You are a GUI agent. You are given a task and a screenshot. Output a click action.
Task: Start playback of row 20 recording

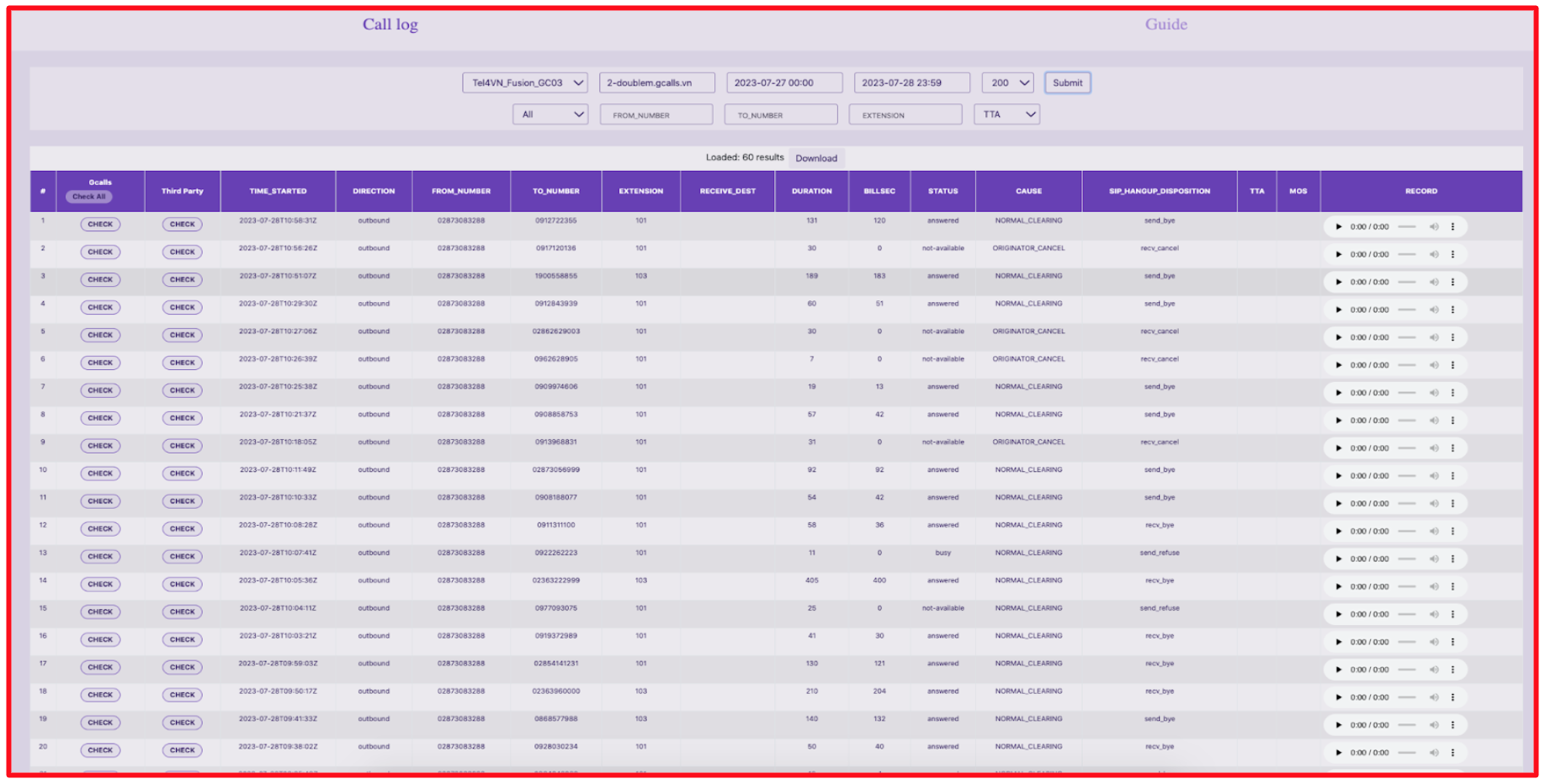1338,753
